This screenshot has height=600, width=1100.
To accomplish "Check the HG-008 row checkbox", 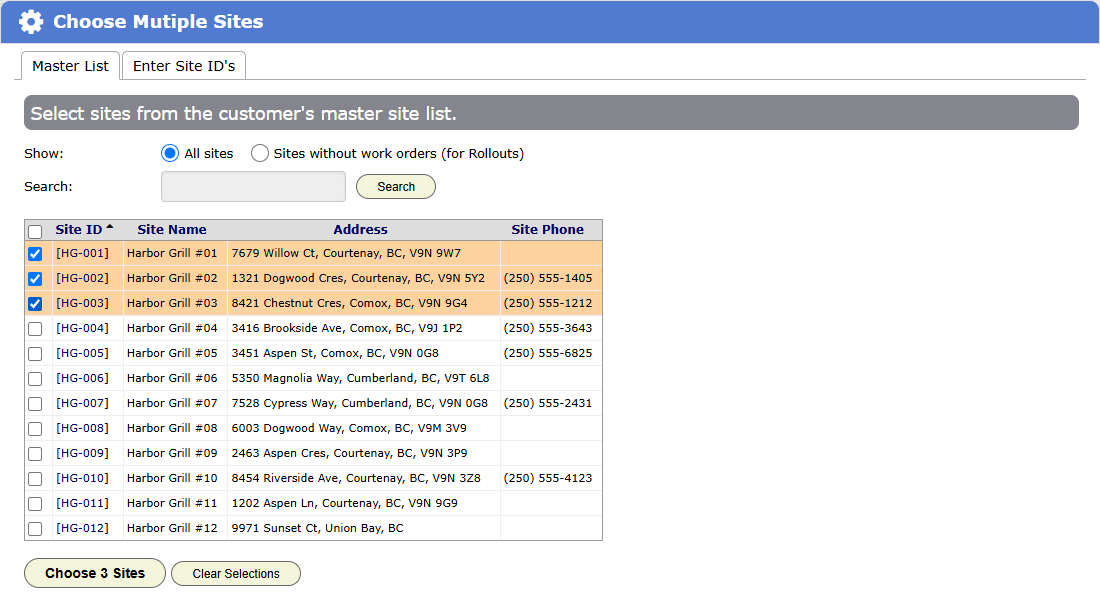I will click(x=35, y=429).
